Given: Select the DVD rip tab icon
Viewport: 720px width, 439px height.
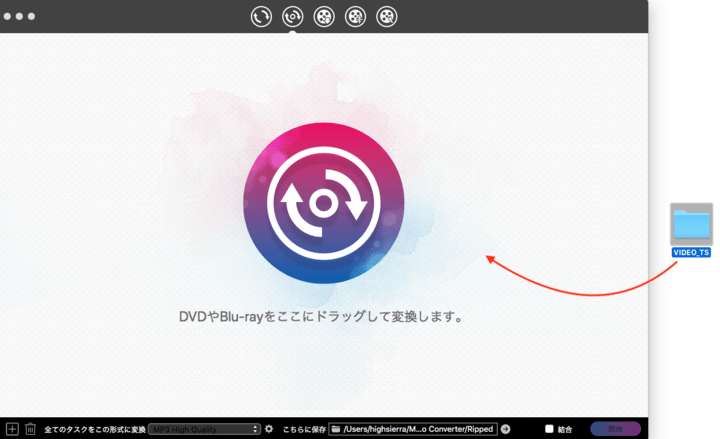Looking at the screenshot, I should click(x=293, y=16).
